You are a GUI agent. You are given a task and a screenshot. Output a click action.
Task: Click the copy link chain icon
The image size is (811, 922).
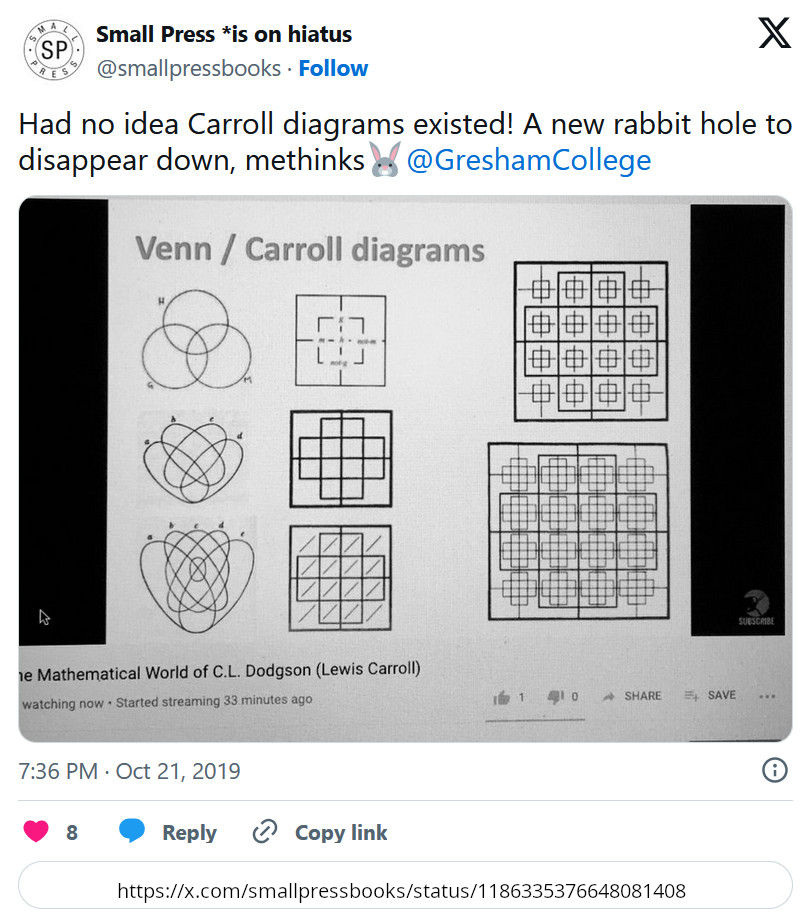tap(265, 832)
